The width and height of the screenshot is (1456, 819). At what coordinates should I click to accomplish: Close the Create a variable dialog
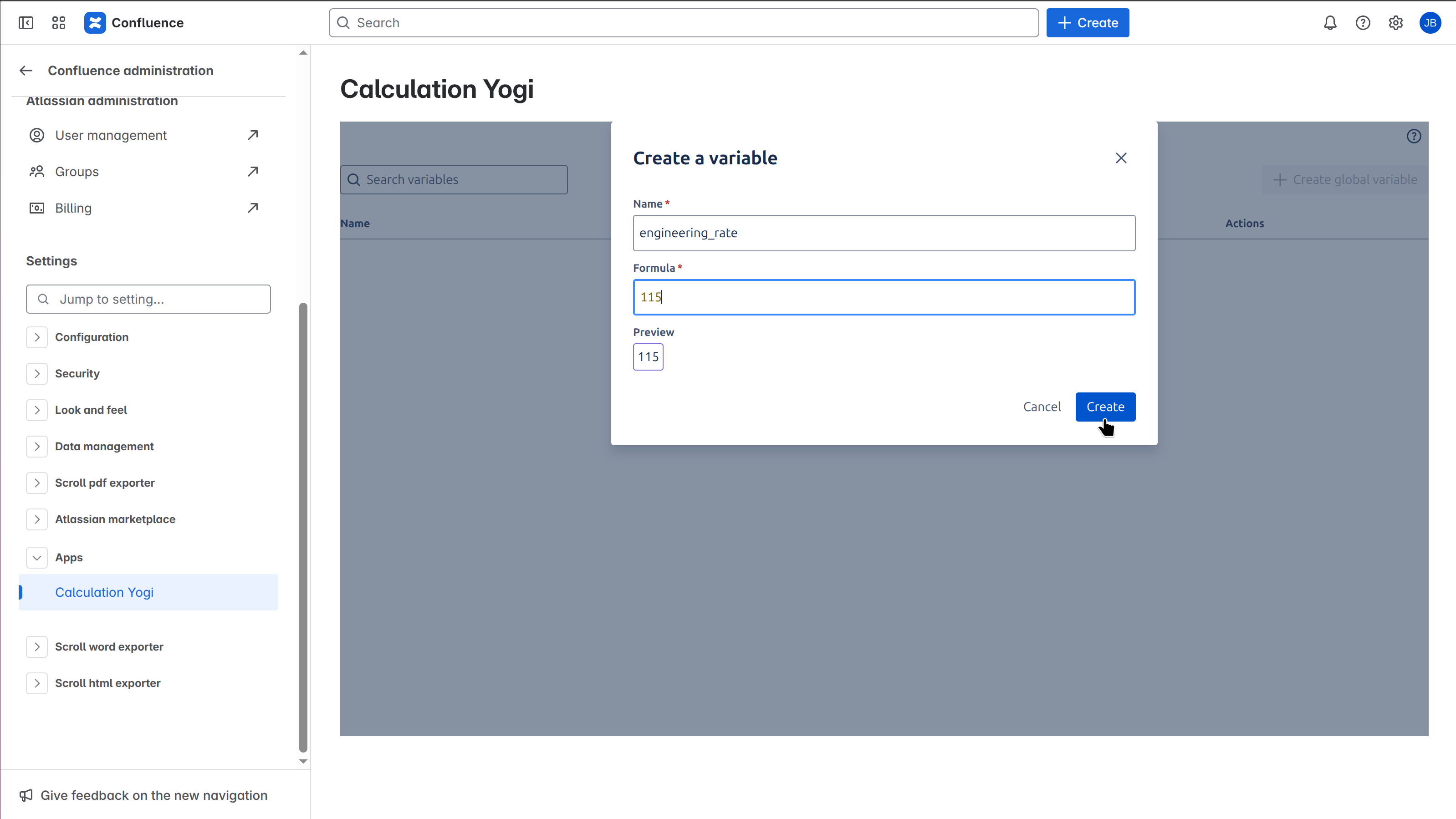pos(1121,158)
